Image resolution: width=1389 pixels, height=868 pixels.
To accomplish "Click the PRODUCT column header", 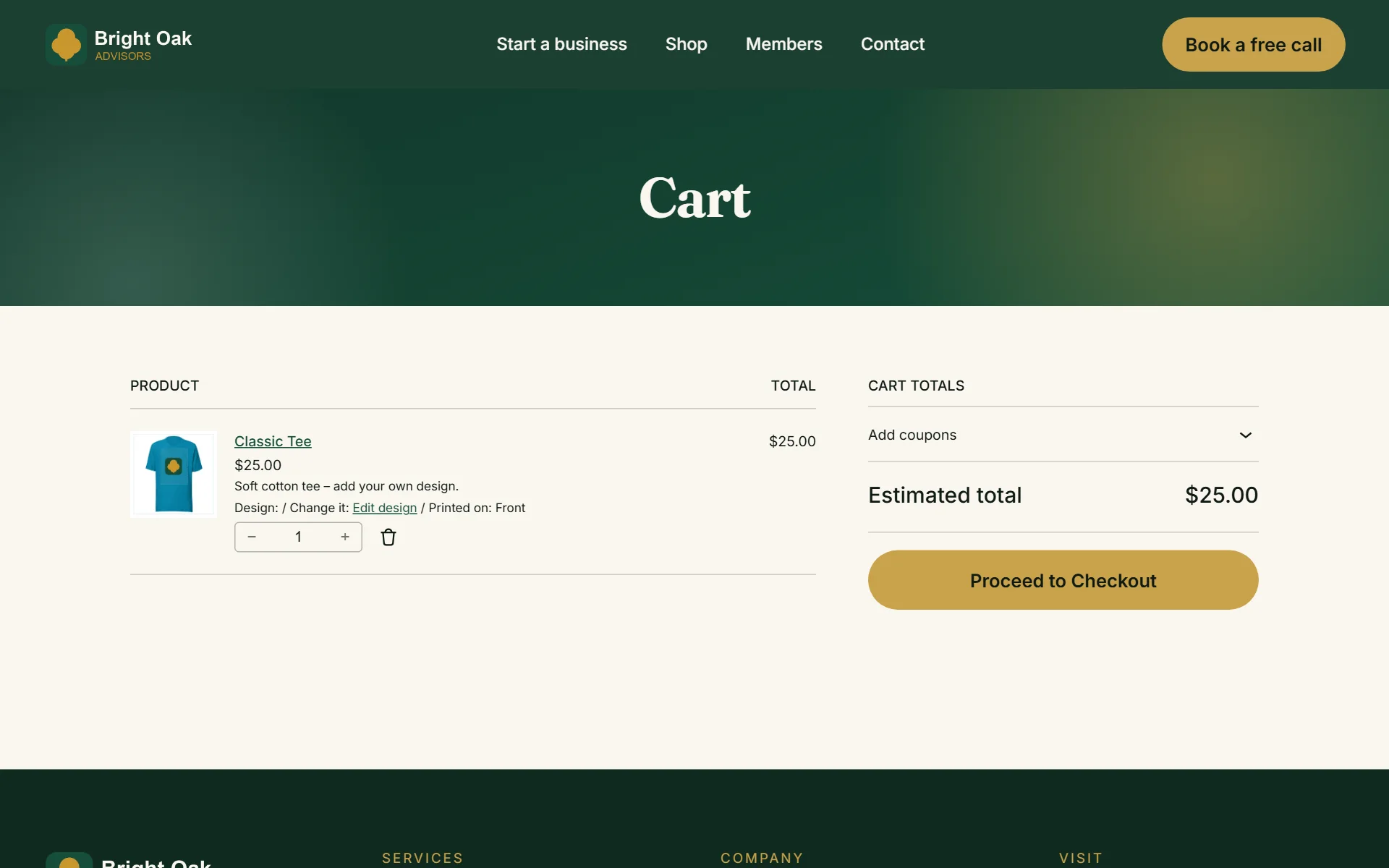I will (x=164, y=386).
